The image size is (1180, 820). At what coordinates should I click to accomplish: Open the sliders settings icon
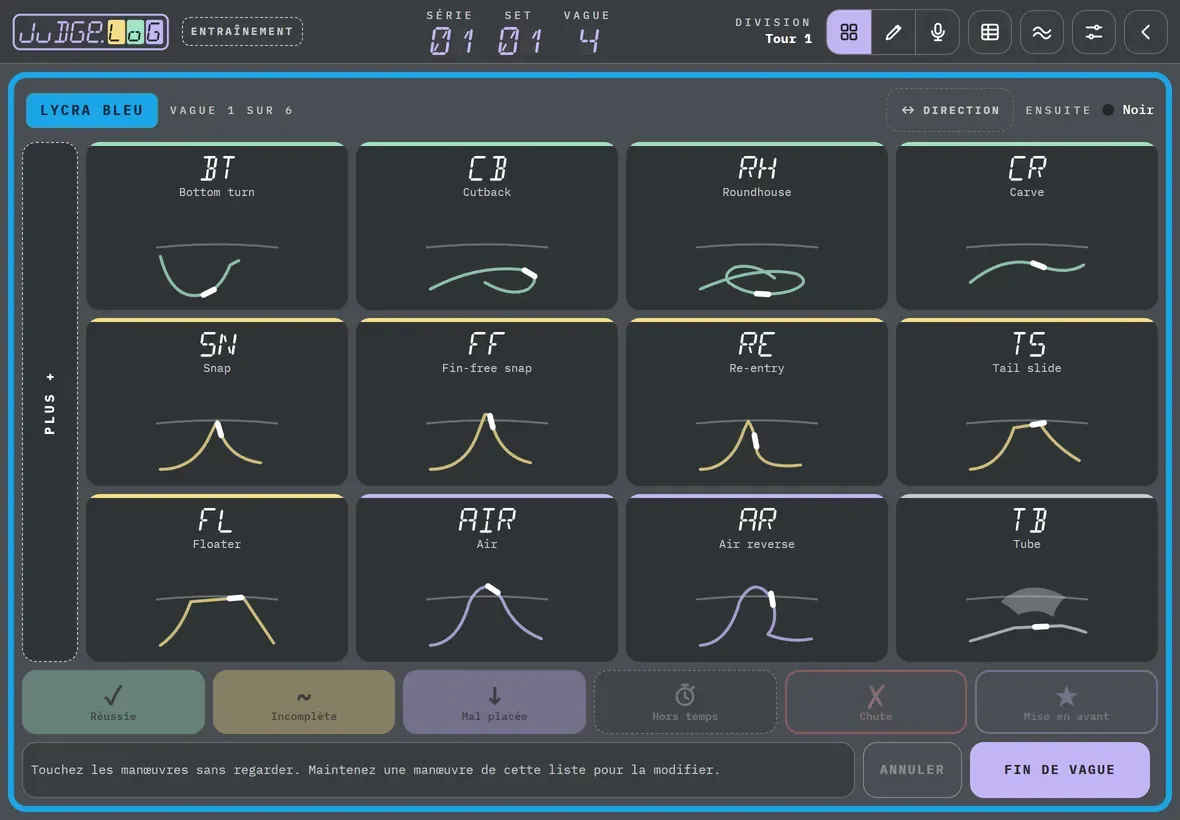1093,32
